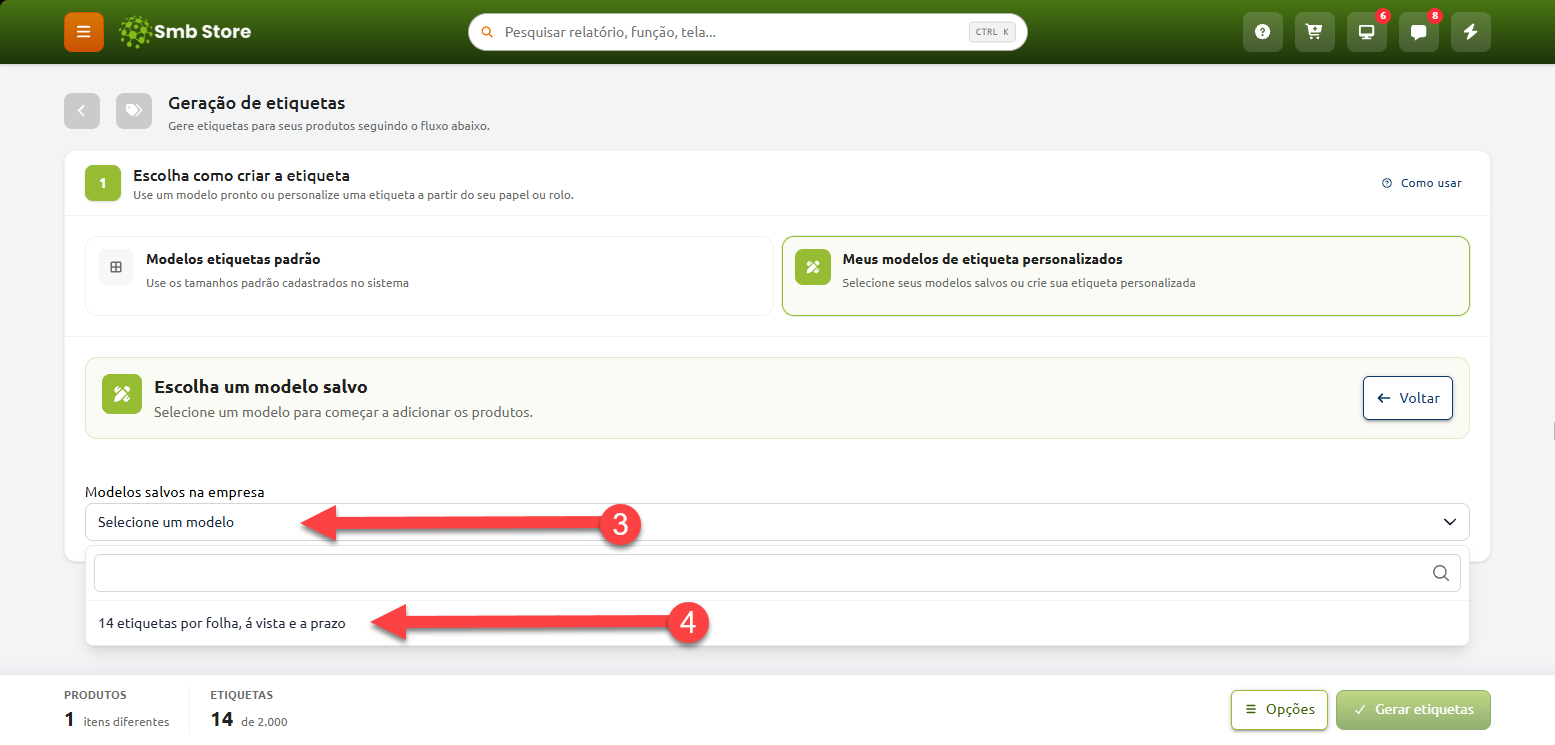Collapse dropdown using the chevron arrow

tap(1450, 522)
